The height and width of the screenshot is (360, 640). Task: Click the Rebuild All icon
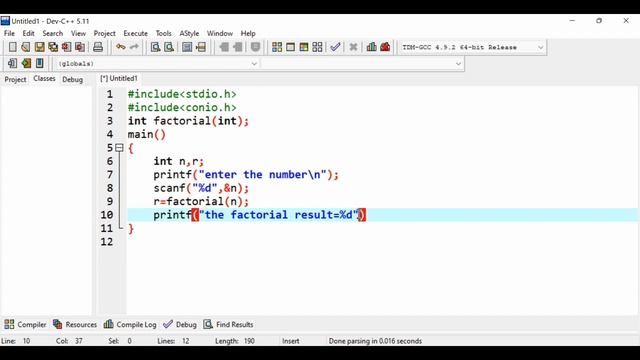[317, 47]
